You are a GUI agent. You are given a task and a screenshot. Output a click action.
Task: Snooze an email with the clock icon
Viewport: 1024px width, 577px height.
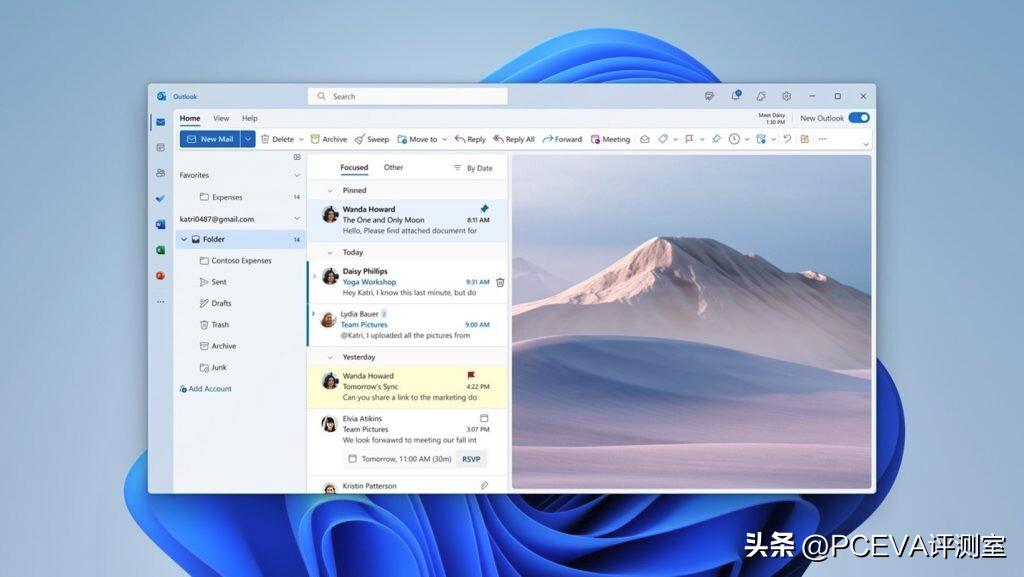pyautogui.click(x=733, y=139)
